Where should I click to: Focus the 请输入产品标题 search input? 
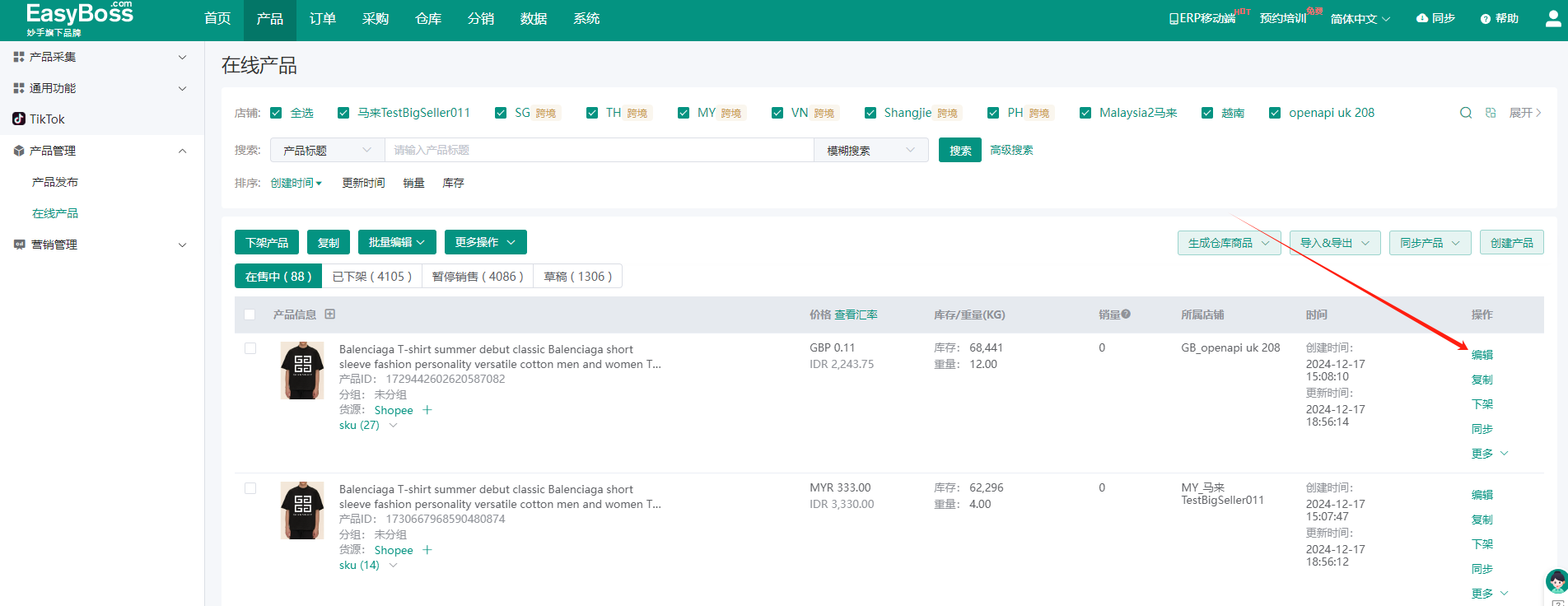(600, 150)
